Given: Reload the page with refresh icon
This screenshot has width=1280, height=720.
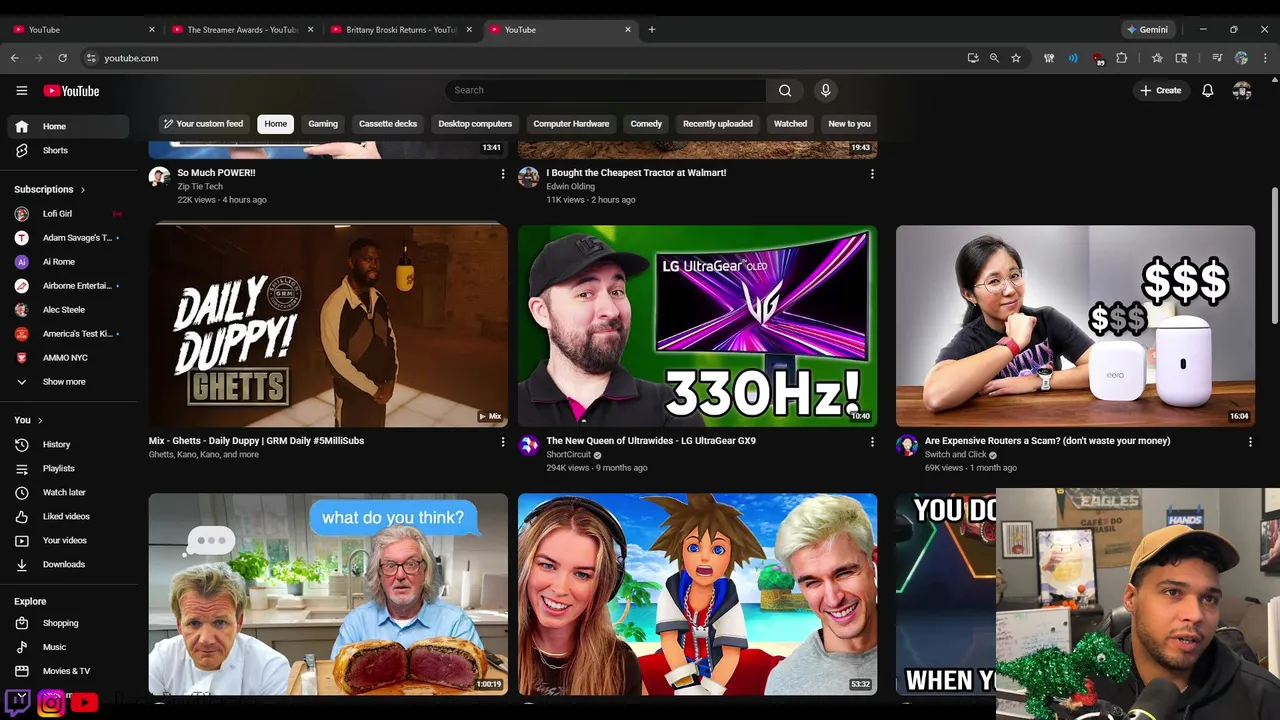Looking at the screenshot, I should click(62, 58).
